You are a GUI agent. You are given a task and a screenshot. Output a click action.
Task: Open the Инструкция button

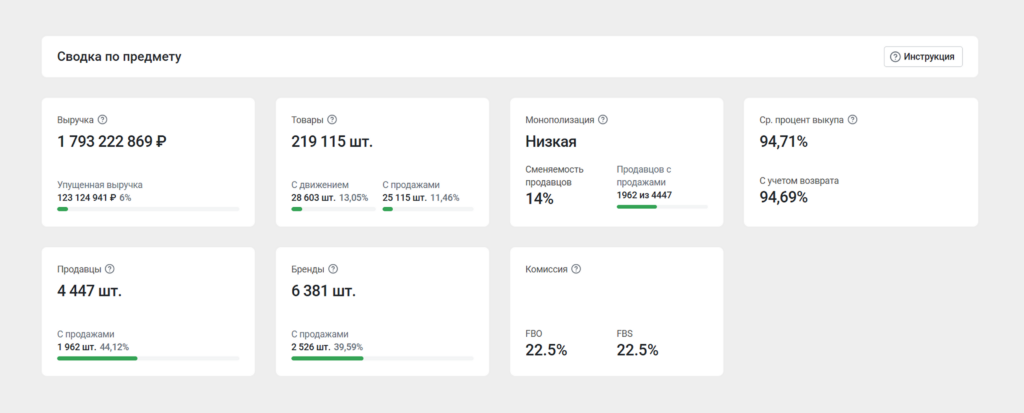click(923, 57)
